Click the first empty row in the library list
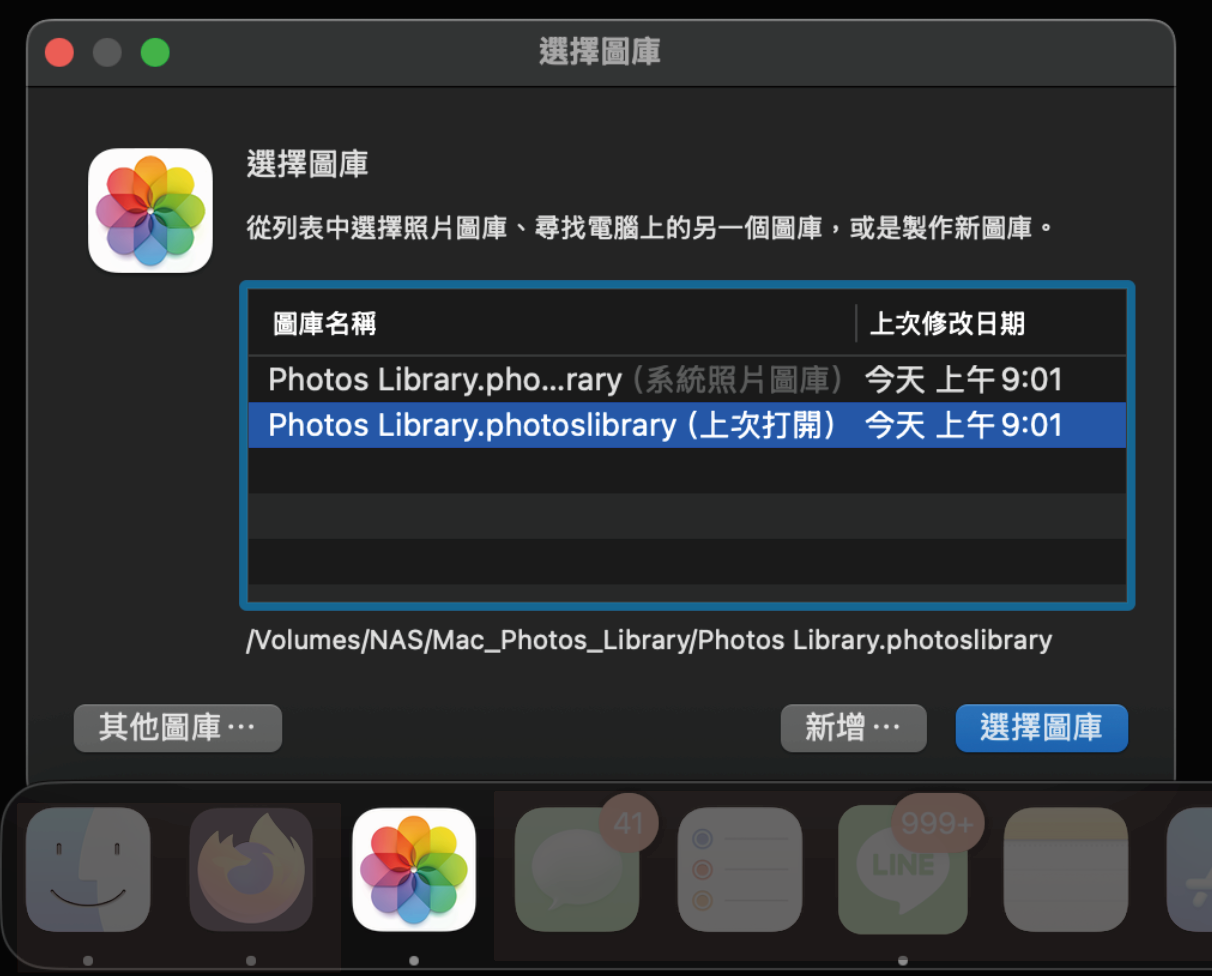 [x=686, y=470]
